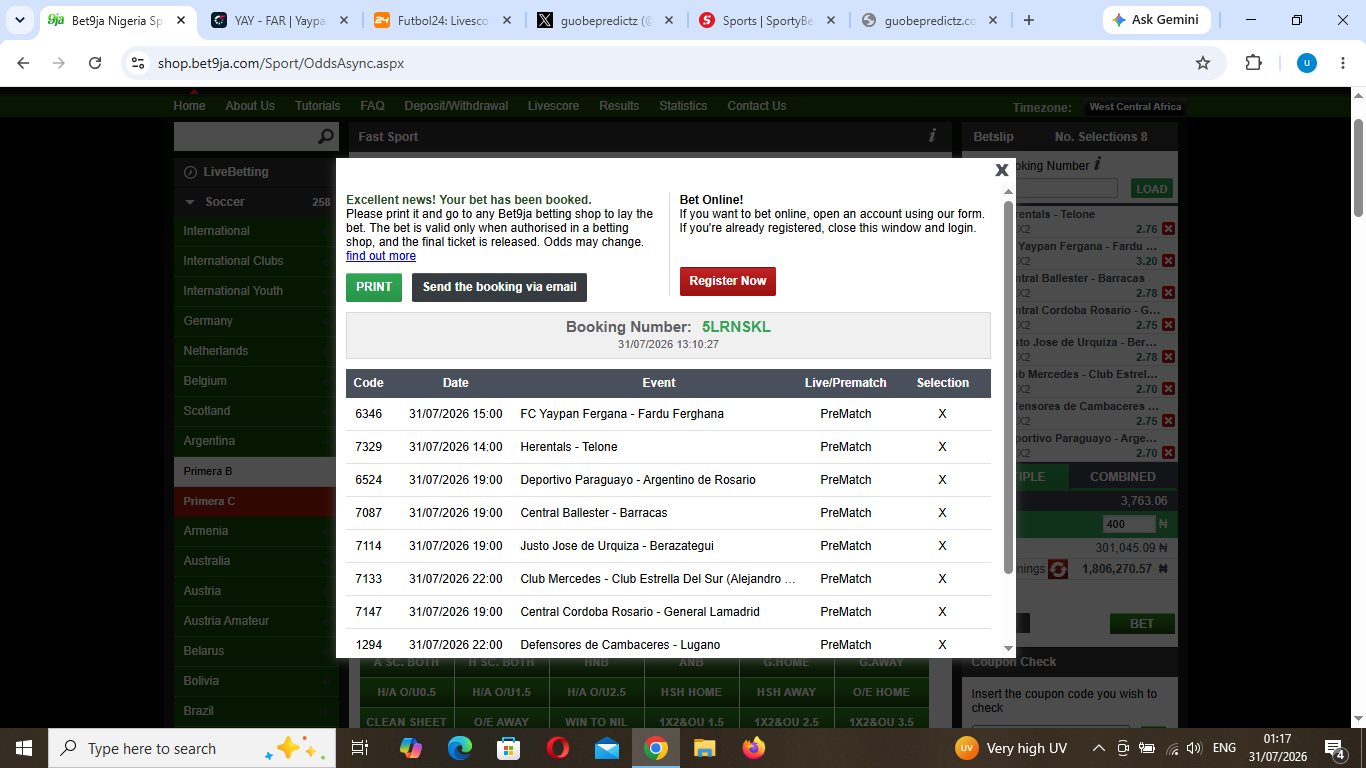The height and width of the screenshot is (768, 1366).
Task: Bookmark this page with the star icon
Action: coord(1203,63)
